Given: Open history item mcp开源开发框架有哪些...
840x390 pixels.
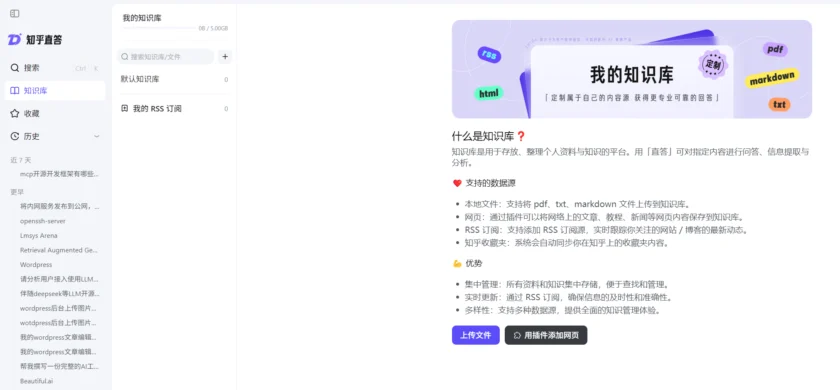Looking at the screenshot, I should pos(59,174).
